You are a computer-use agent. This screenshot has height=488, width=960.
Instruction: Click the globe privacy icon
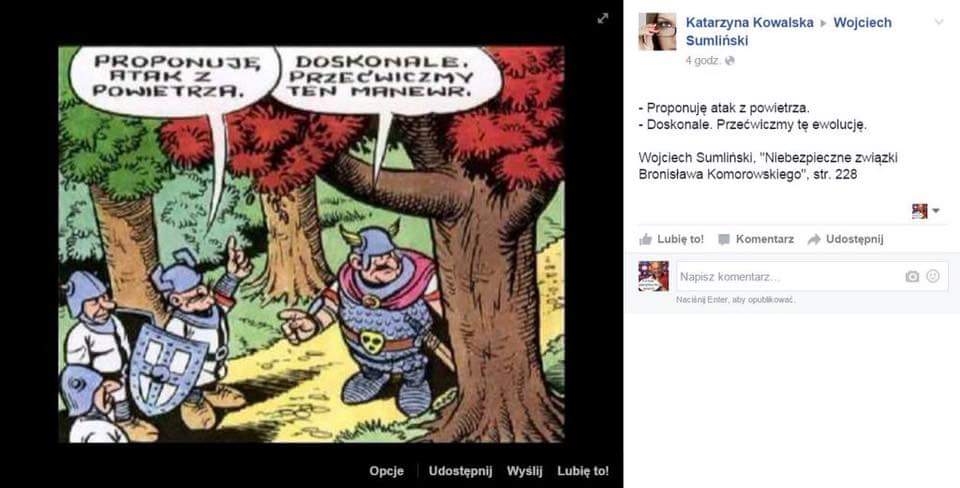(x=729, y=61)
